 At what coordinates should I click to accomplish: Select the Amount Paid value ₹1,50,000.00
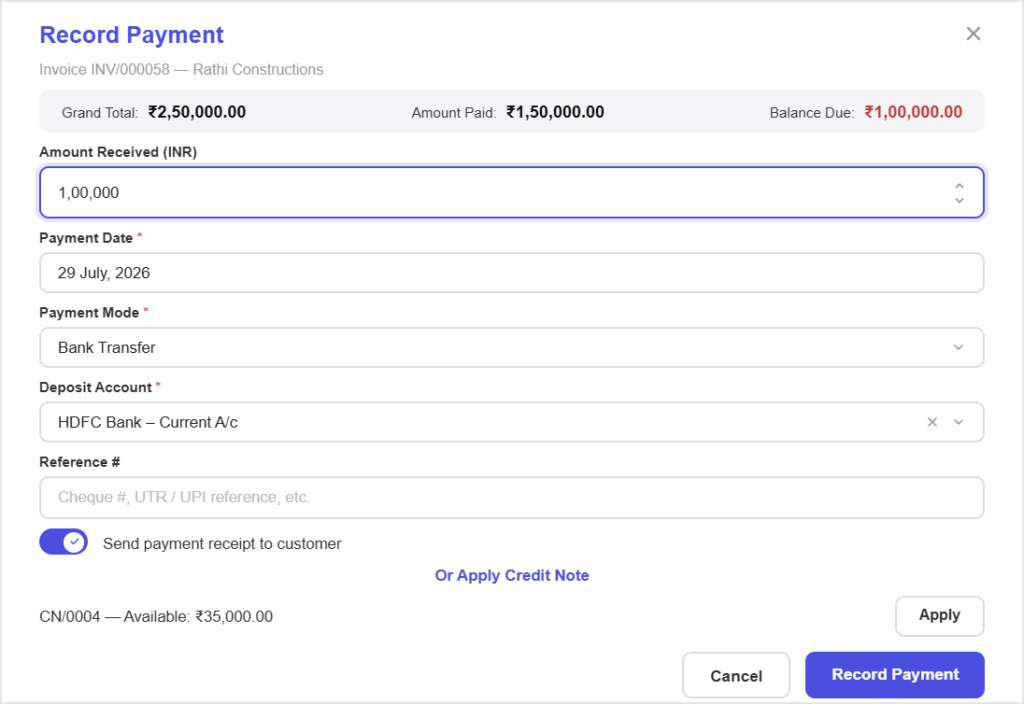[x=555, y=112]
